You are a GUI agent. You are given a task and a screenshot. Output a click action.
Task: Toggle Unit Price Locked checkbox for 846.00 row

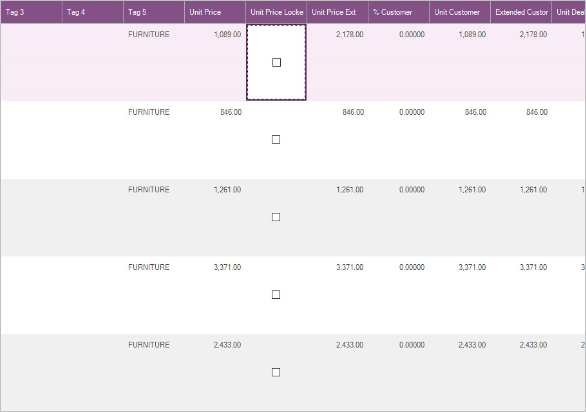click(276, 139)
